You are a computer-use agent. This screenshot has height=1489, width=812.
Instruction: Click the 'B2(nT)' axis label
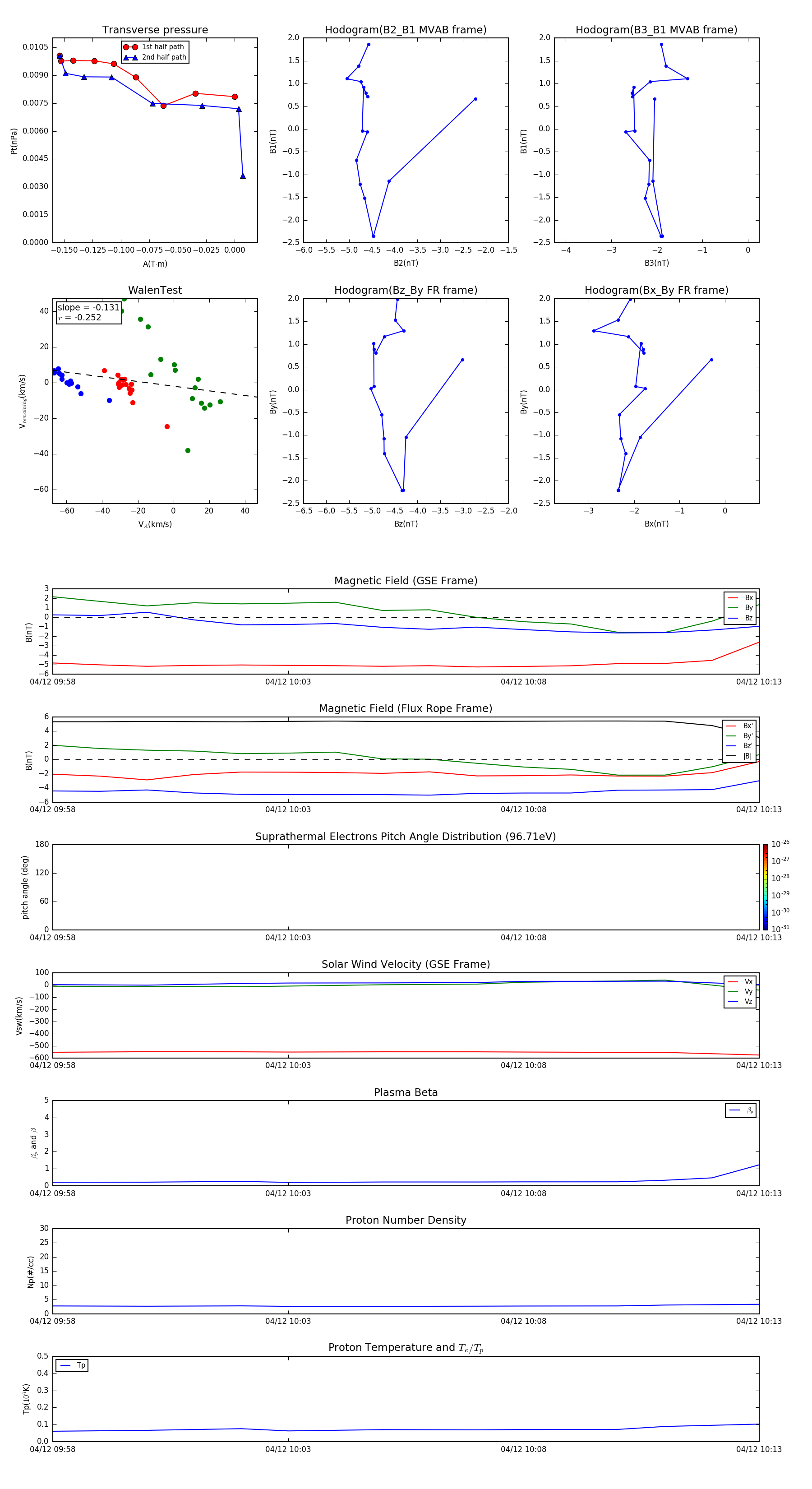coord(406,263)
